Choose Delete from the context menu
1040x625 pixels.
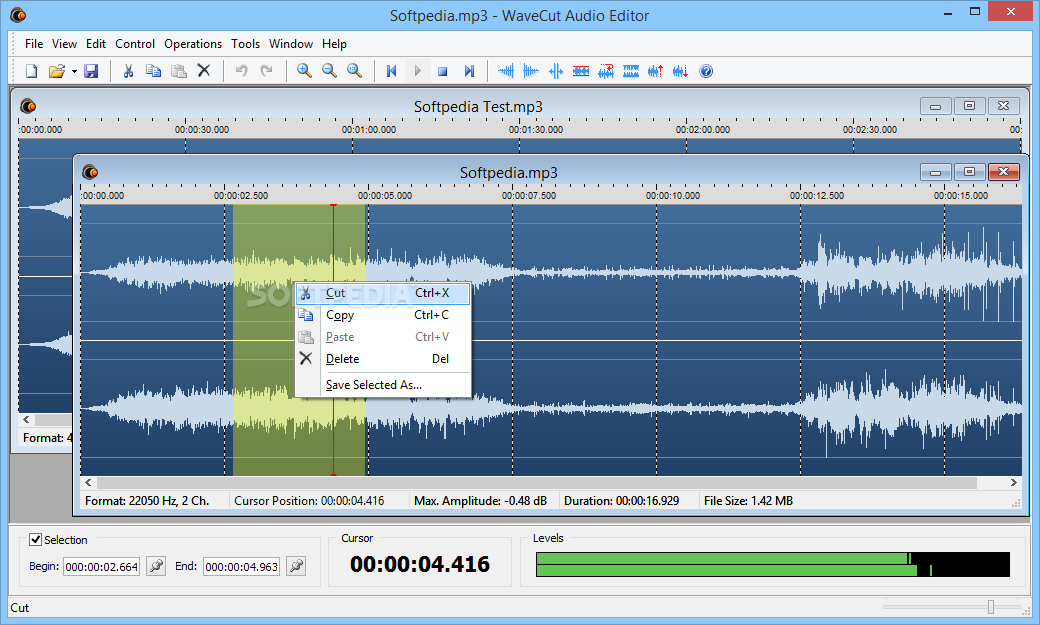(383, 359)
